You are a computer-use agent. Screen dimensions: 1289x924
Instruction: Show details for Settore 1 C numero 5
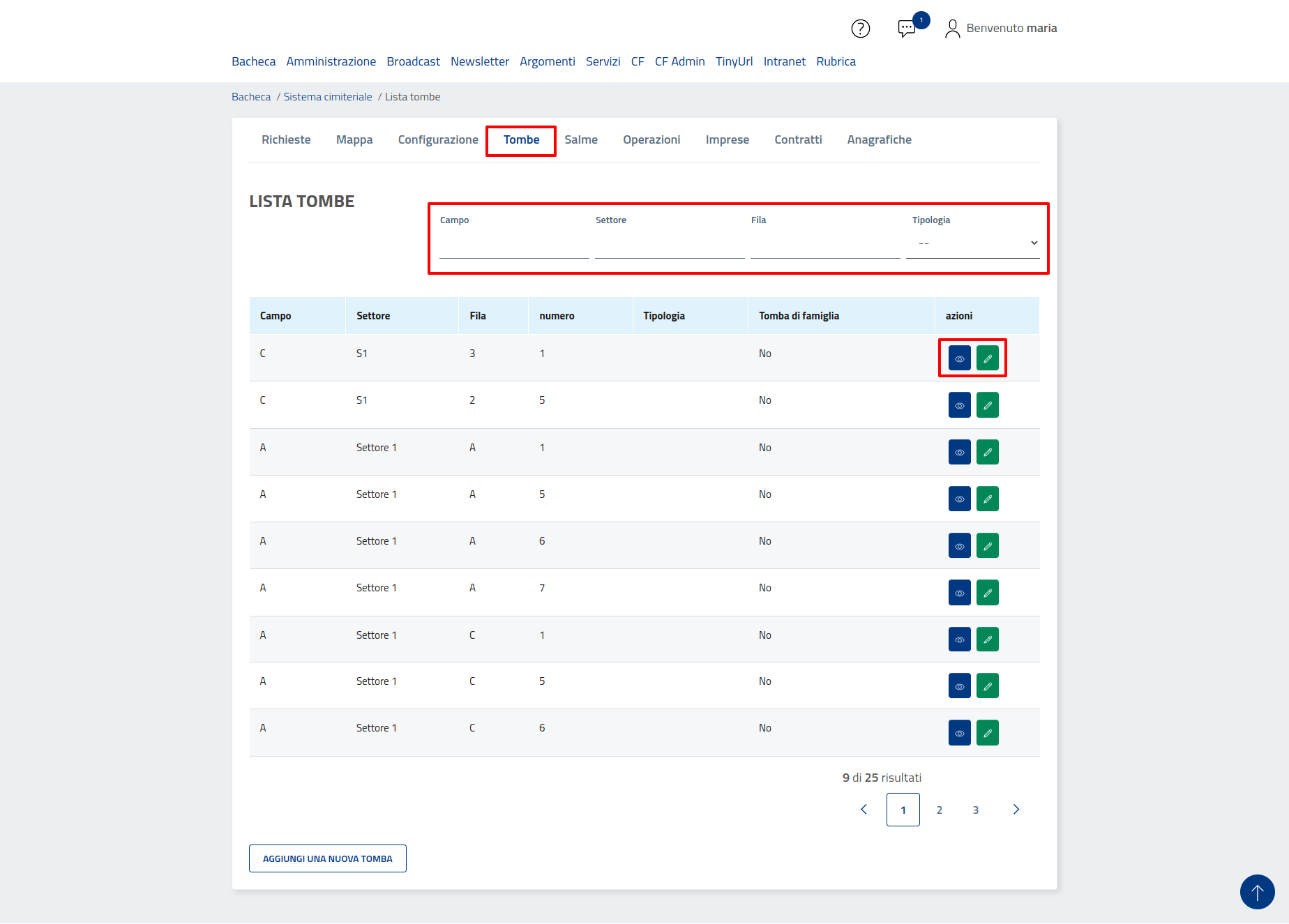(x=959, y=686)
